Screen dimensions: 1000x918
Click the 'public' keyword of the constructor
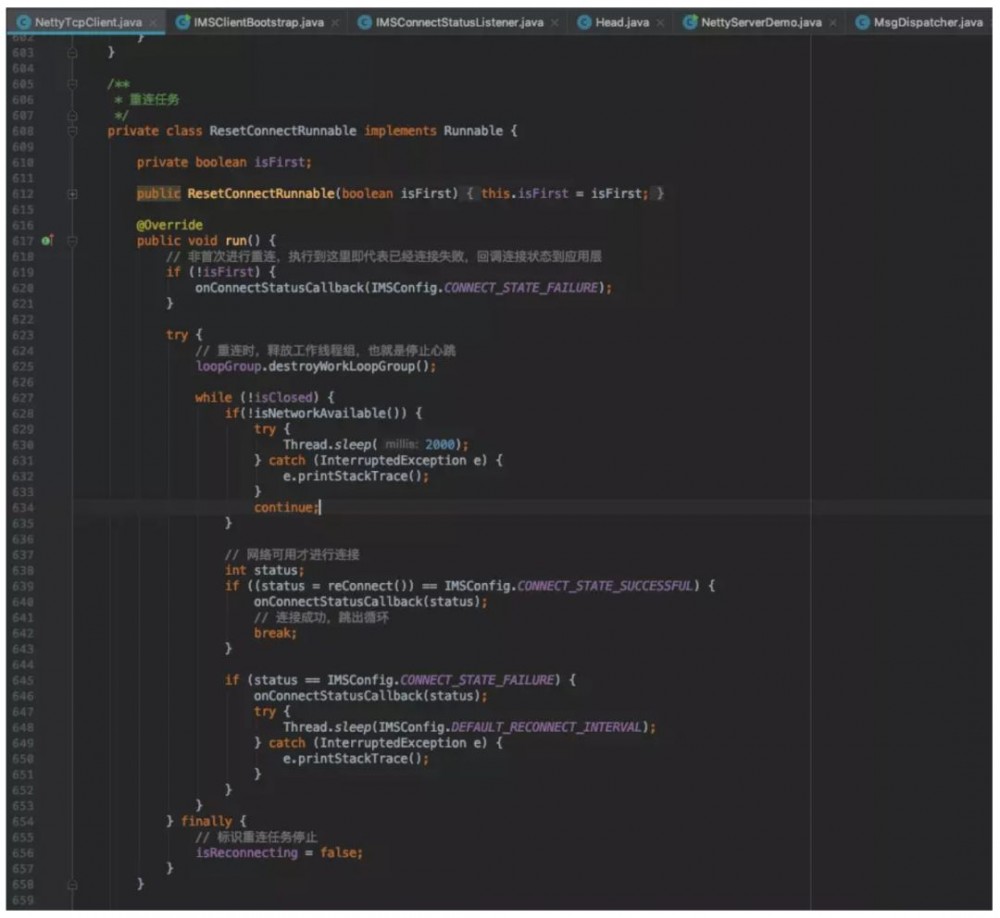[x=158, y=193]
